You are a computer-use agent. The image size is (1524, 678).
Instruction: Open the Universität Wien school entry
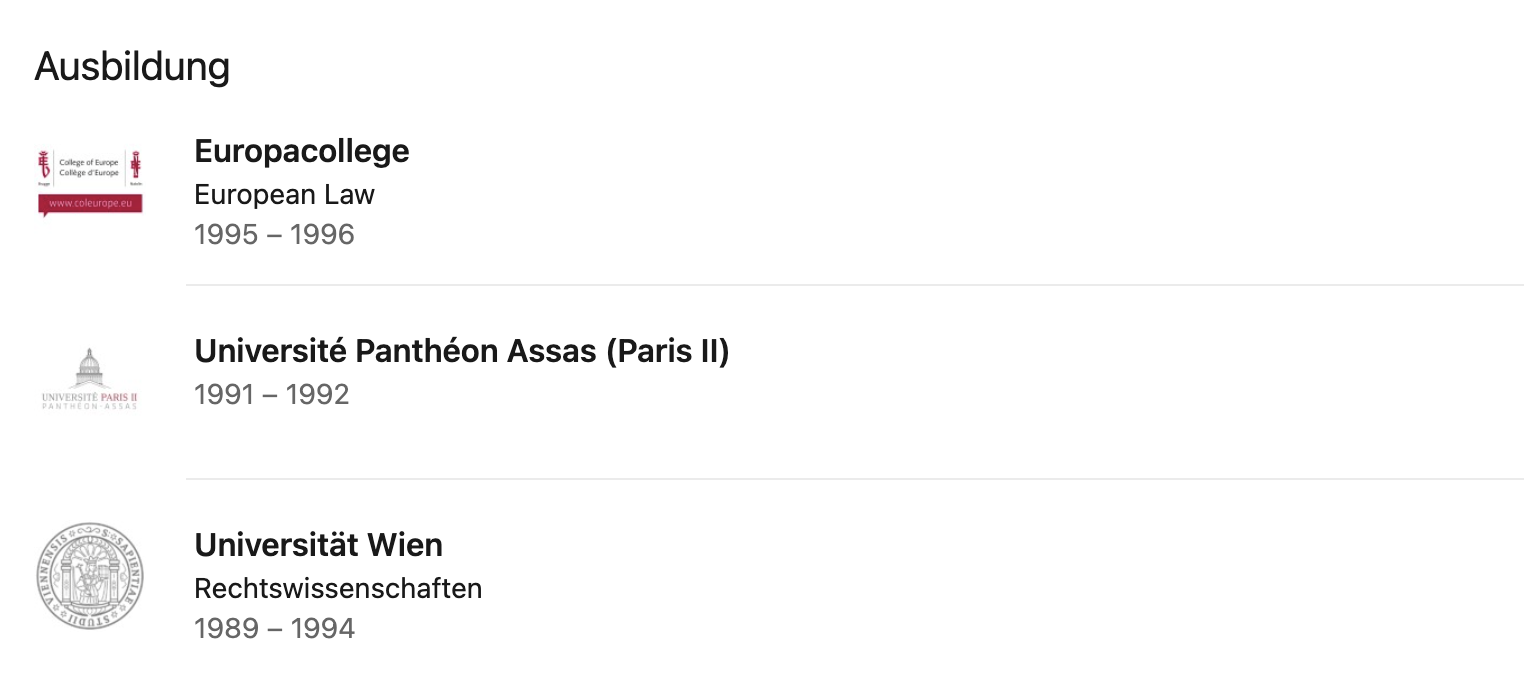pos(319,545)
